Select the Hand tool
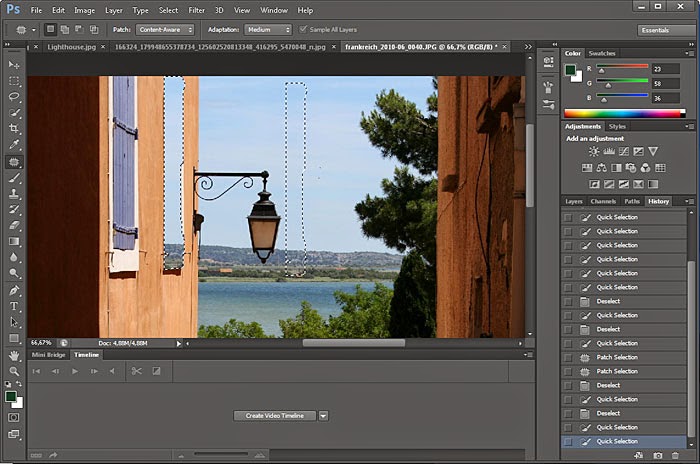700x464 pixels. click(x=14, y=355)
